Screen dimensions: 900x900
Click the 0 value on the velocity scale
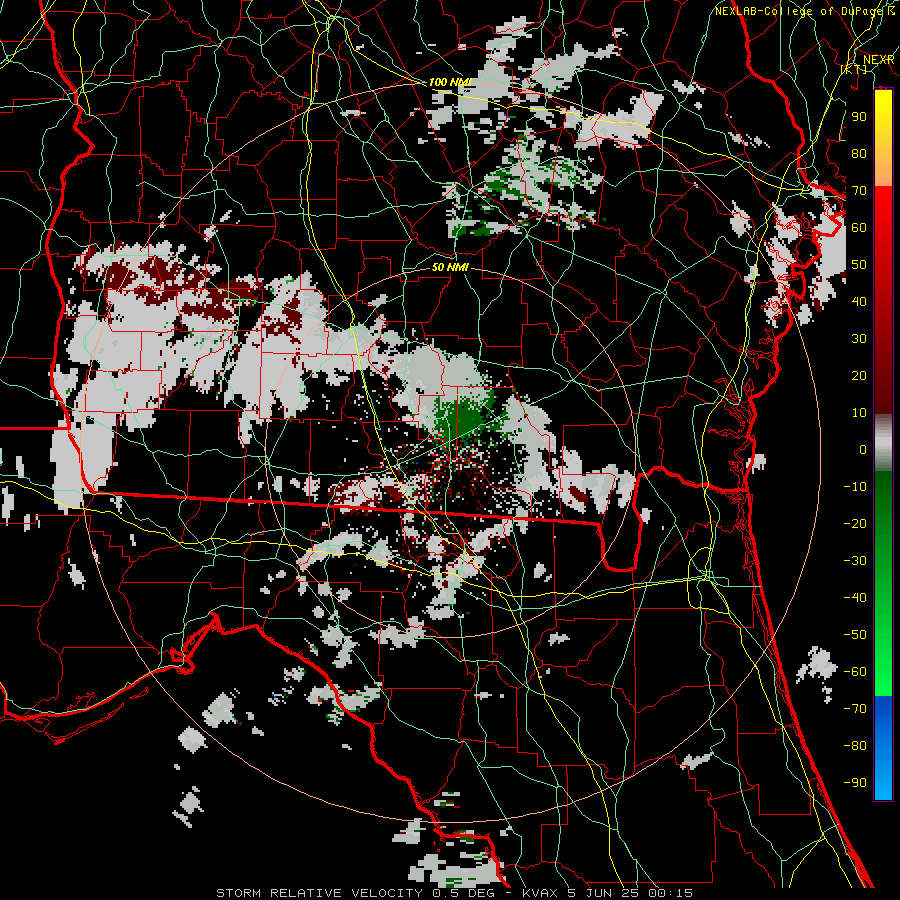[x=863, y=449]
